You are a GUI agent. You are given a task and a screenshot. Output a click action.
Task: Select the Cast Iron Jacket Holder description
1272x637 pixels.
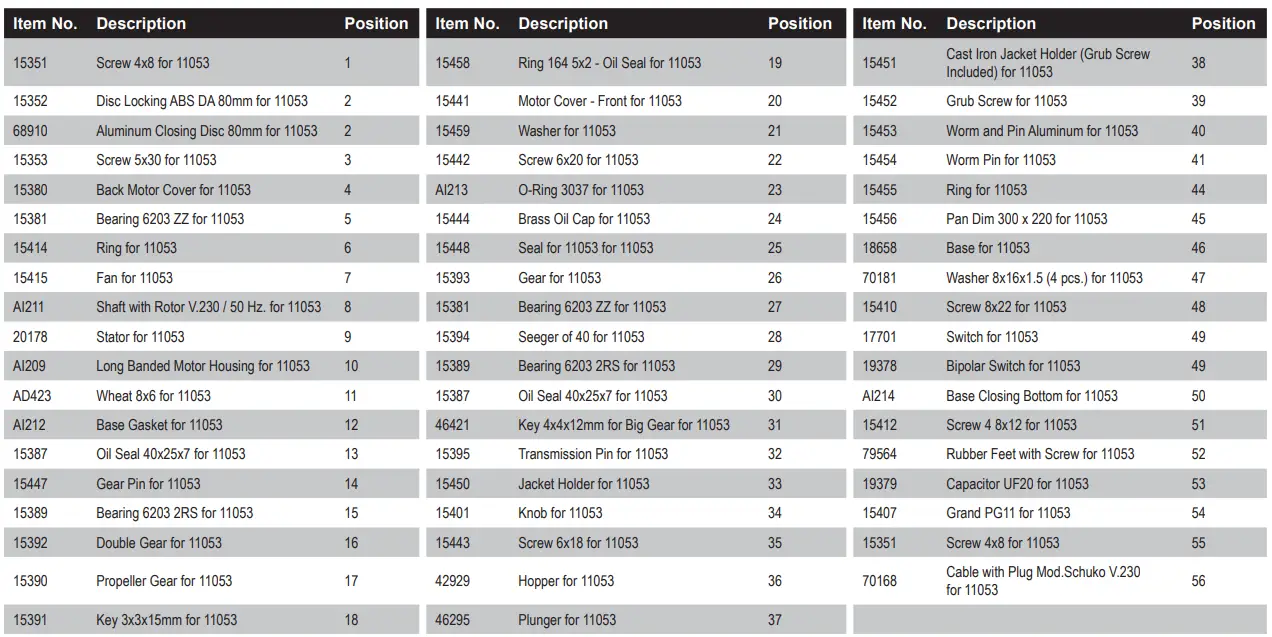[x=1047, y=63]
